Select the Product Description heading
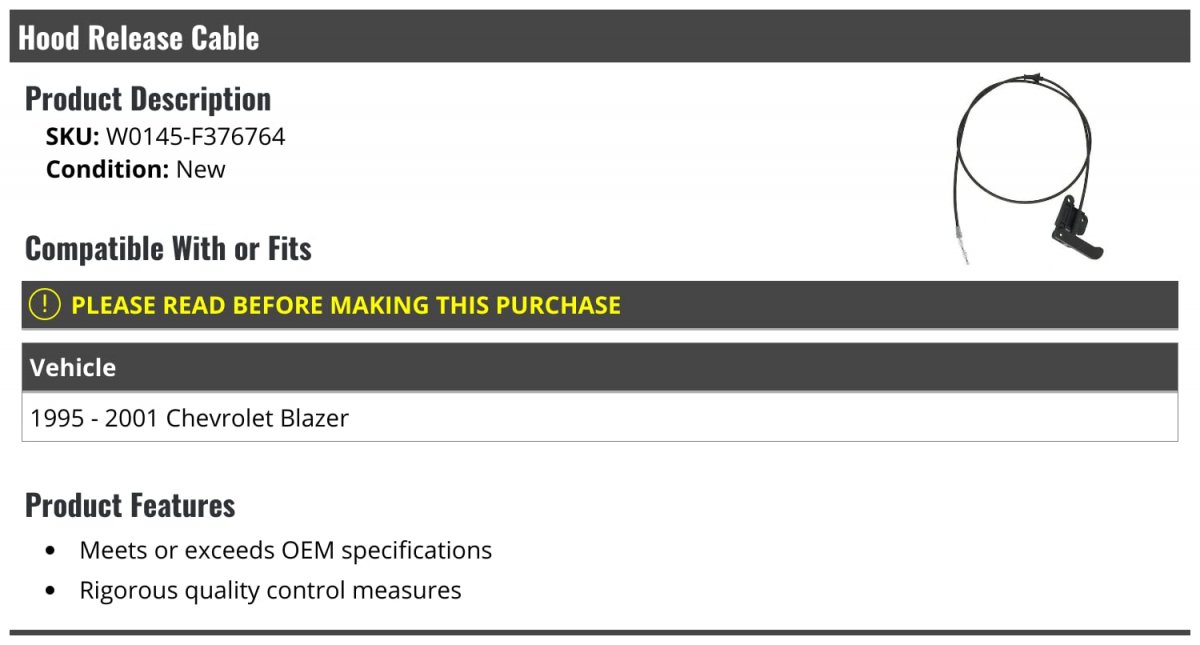 pos(148,99)
